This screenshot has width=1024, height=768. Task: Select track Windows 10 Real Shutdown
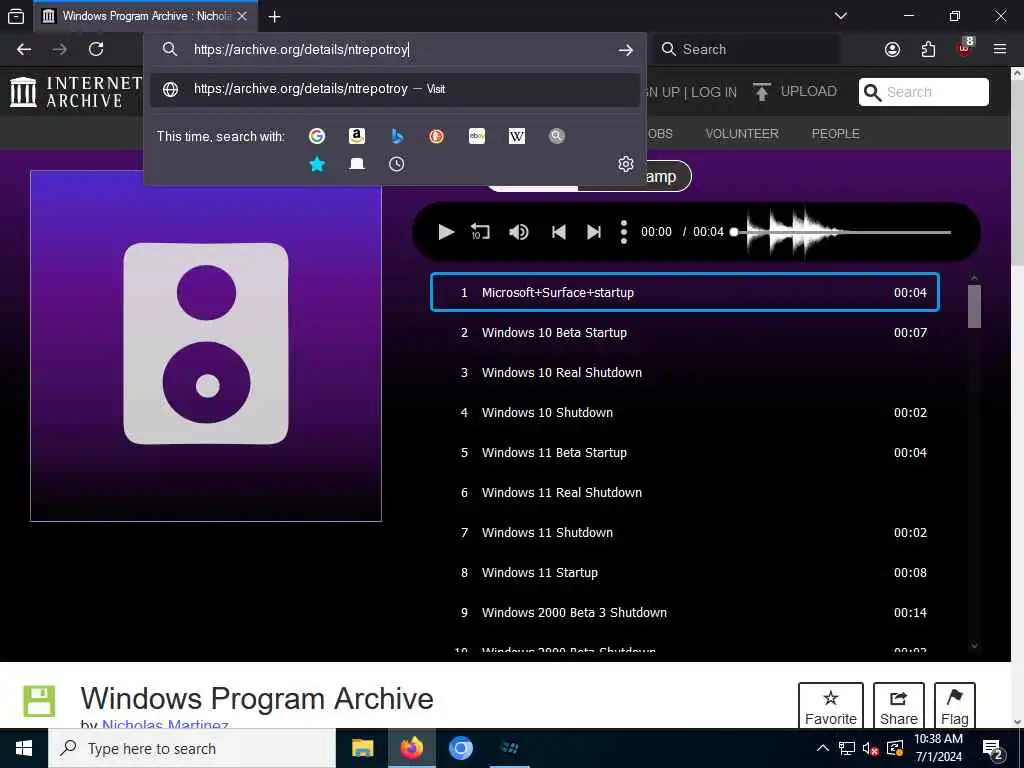[684, 372]
